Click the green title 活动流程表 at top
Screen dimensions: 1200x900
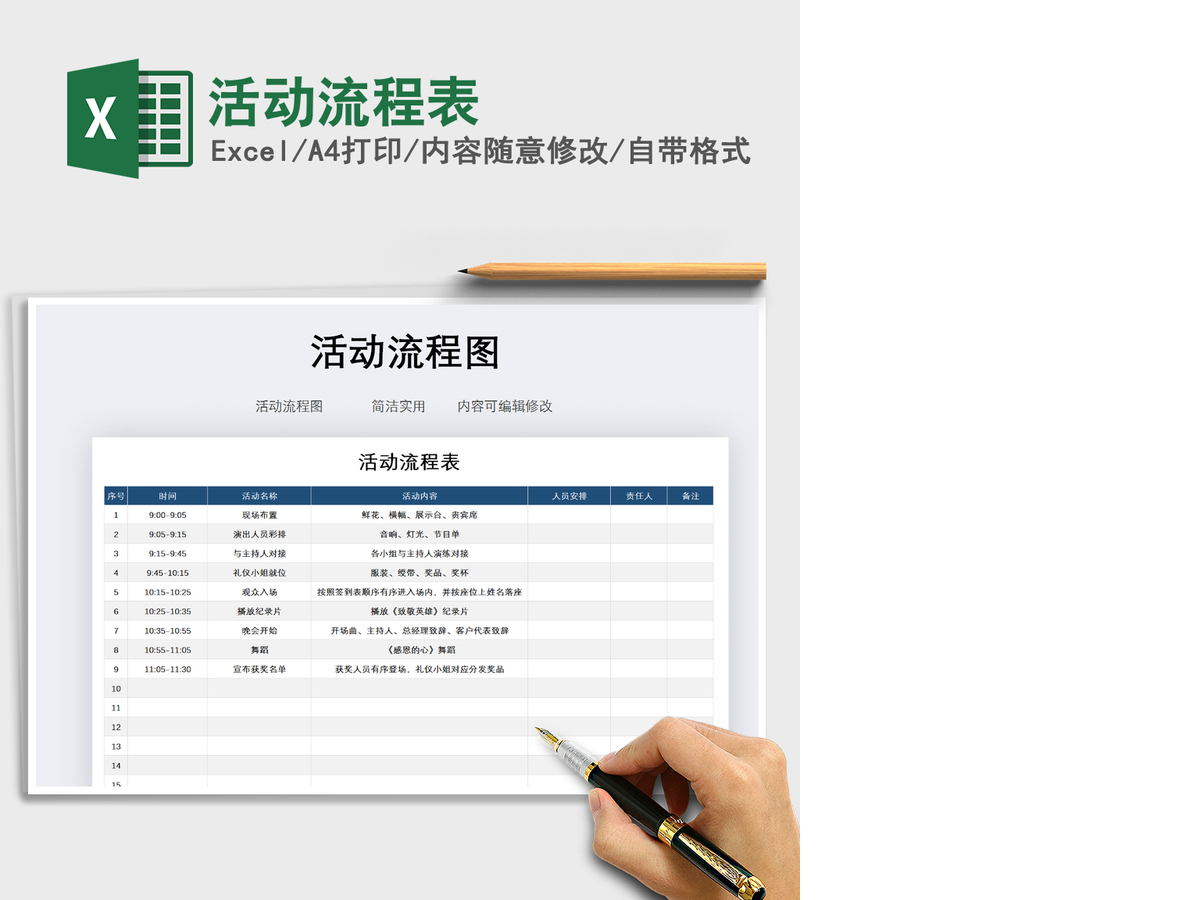pos(344,102)
